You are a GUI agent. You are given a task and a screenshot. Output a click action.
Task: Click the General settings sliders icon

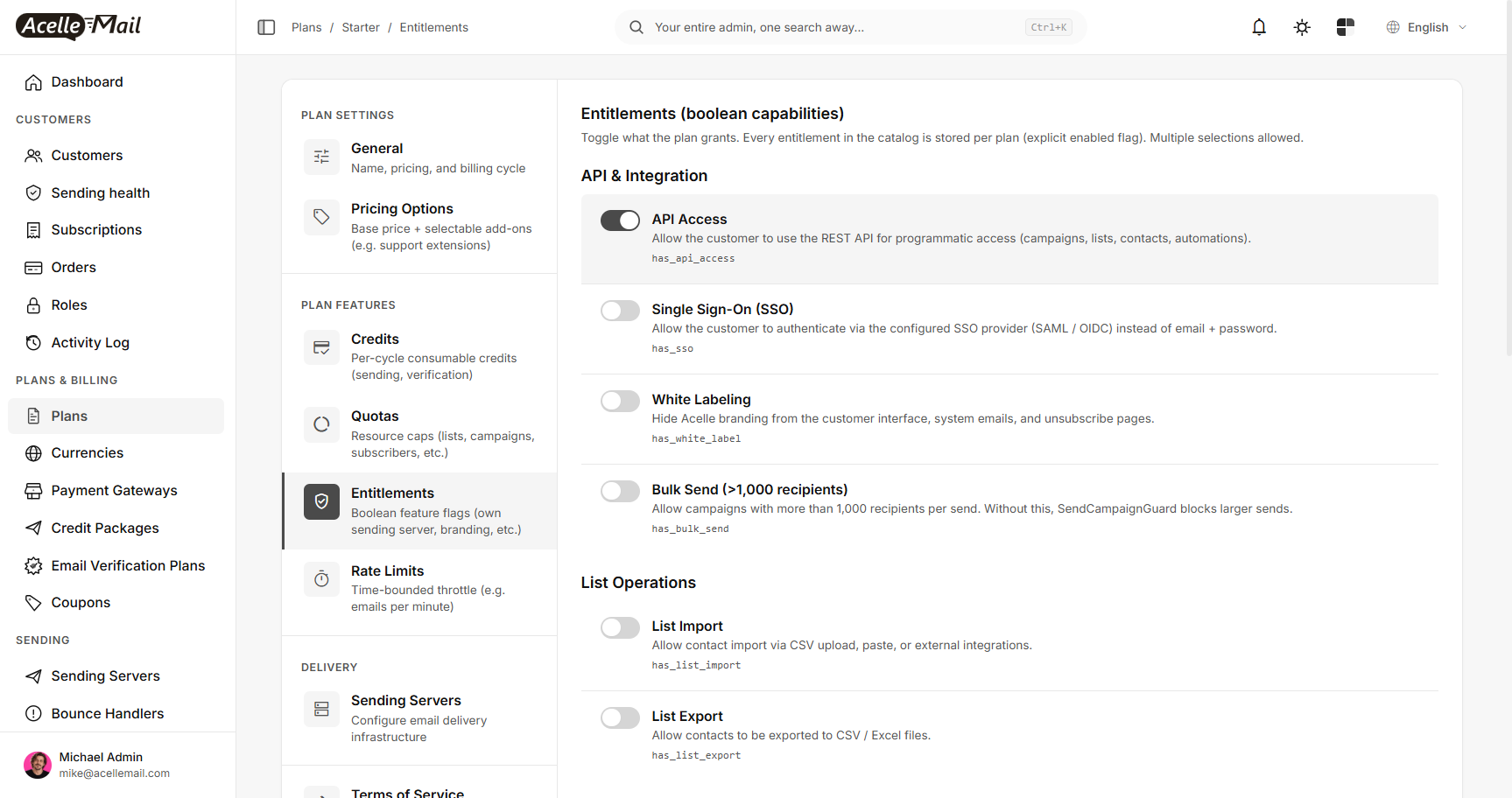point(321,157)
